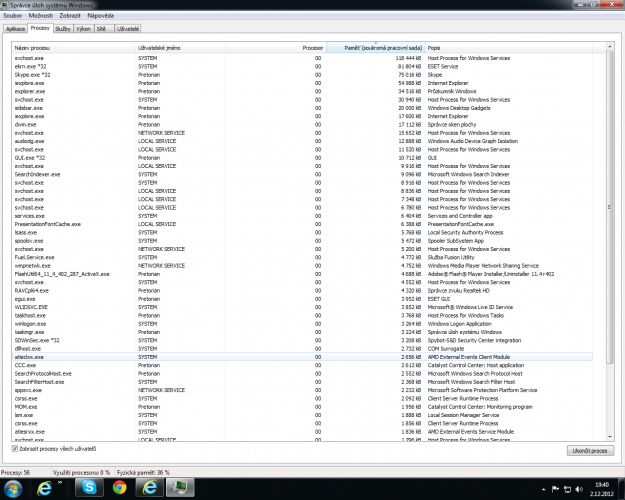Select the Procesy tab
The width and height of the screenshot is (625, 500).
[40, 28]
